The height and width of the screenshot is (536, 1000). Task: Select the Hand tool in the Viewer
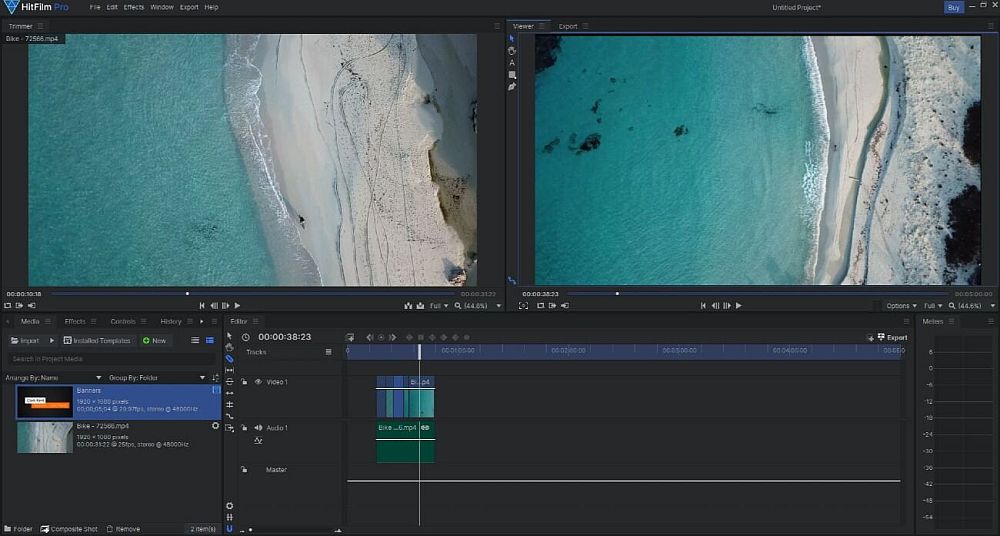(512, 50)
